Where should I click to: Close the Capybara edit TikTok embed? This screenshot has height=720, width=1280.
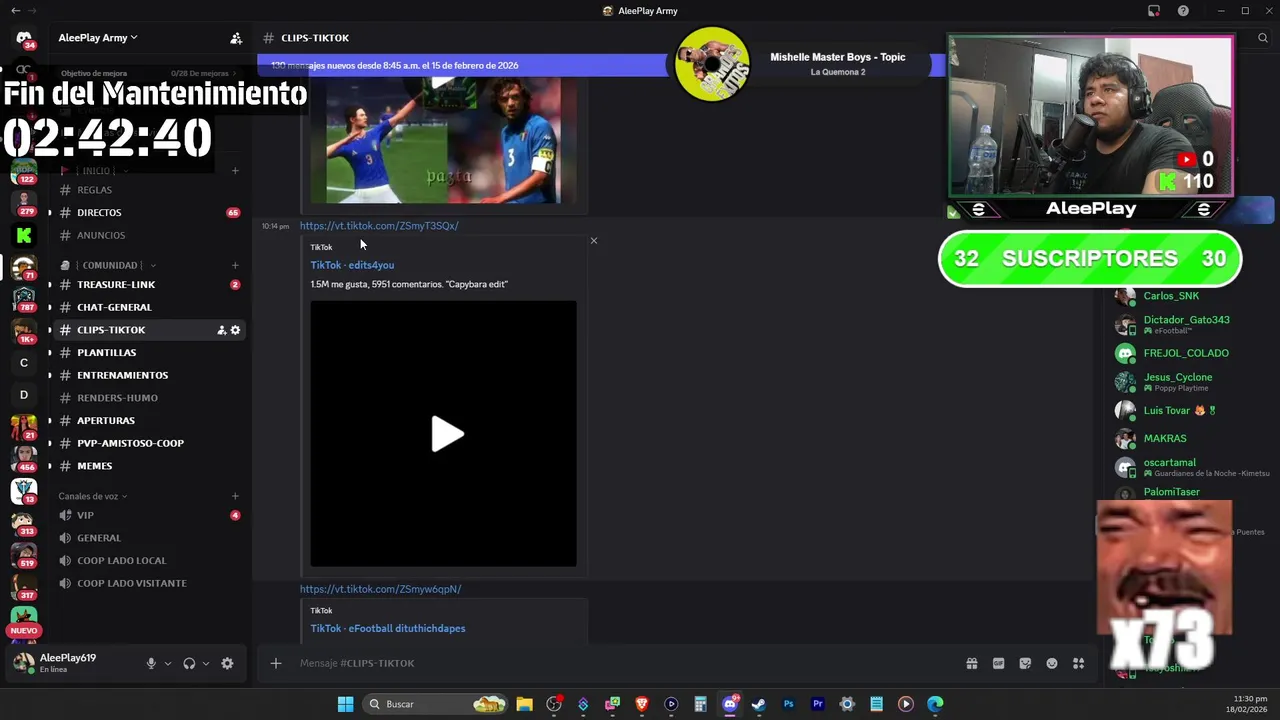pos(593,241)
